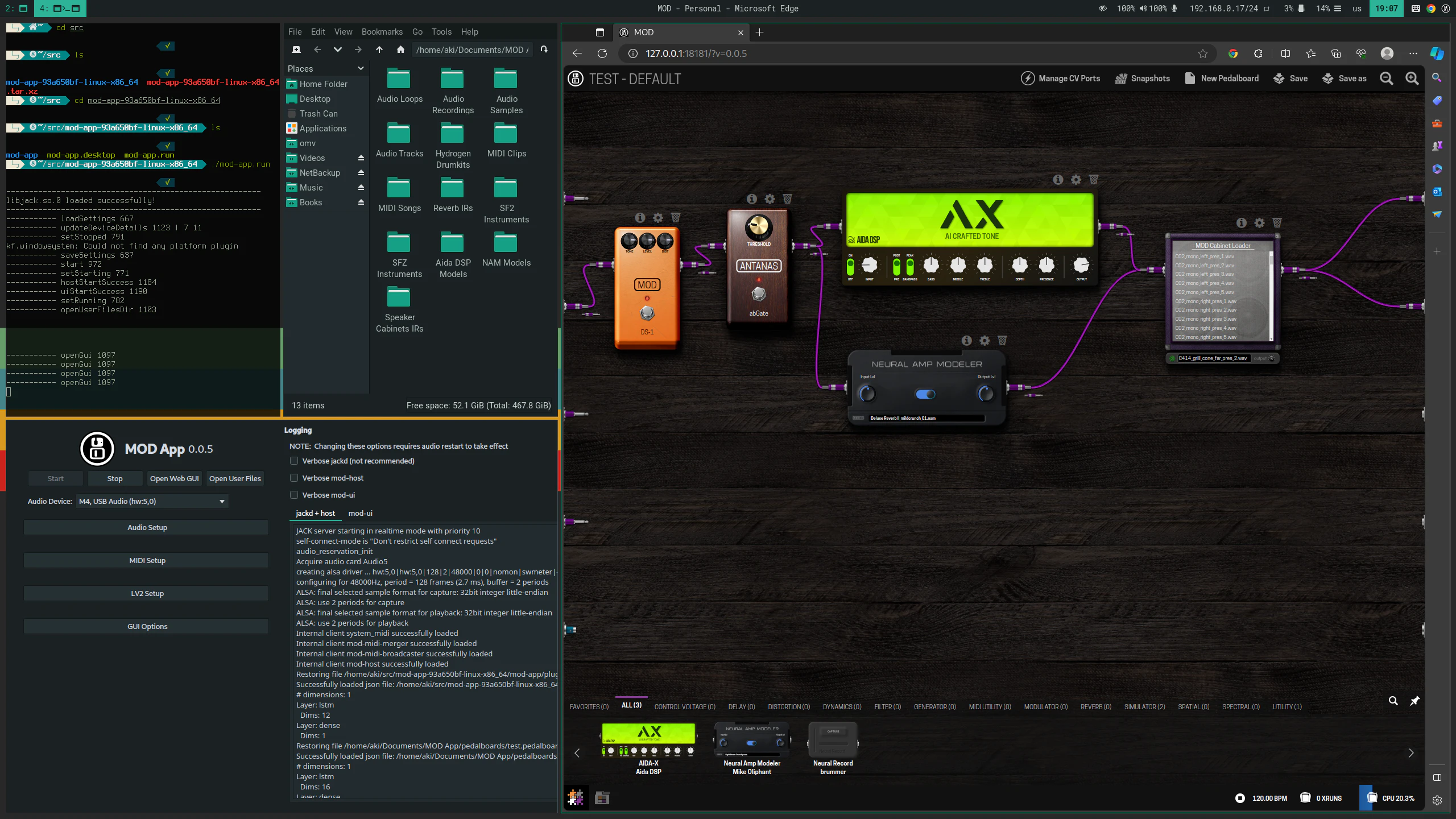Open settings gear of AIDA-X plugin
The image size is (1456, 819).
pyautogui.click(x=1076, y=180)
